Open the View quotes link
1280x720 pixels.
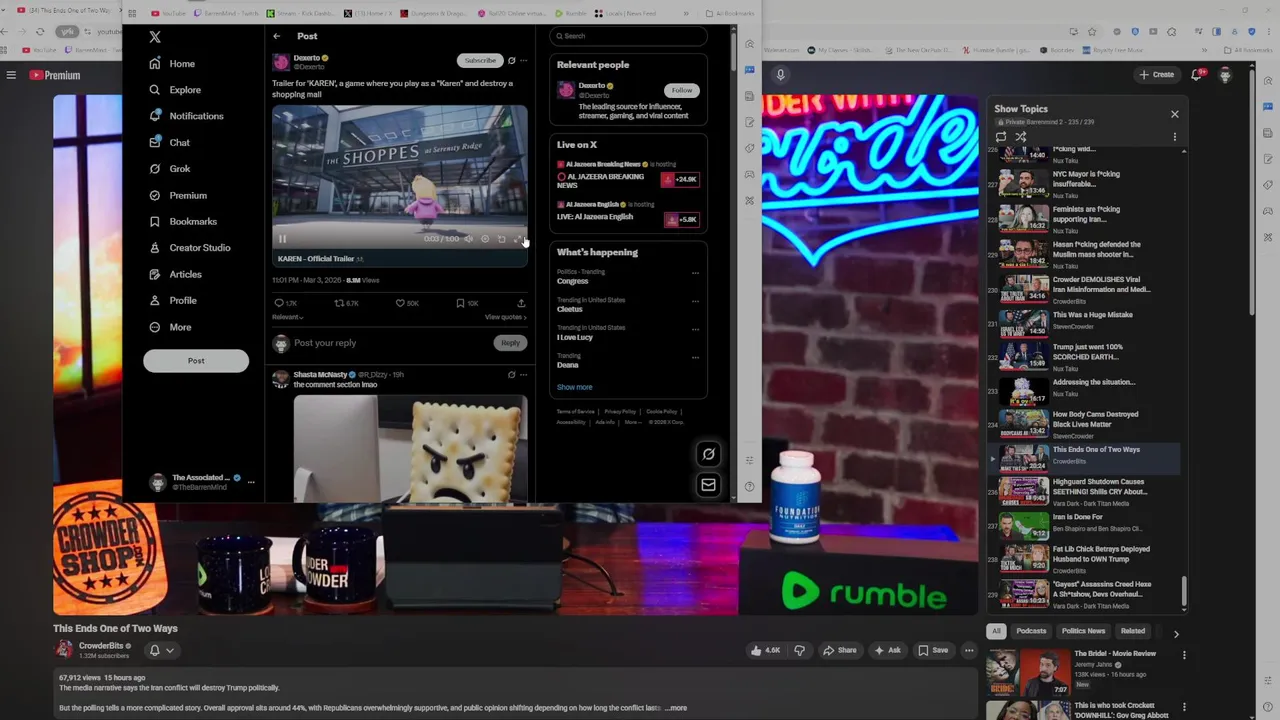(505, 317)
